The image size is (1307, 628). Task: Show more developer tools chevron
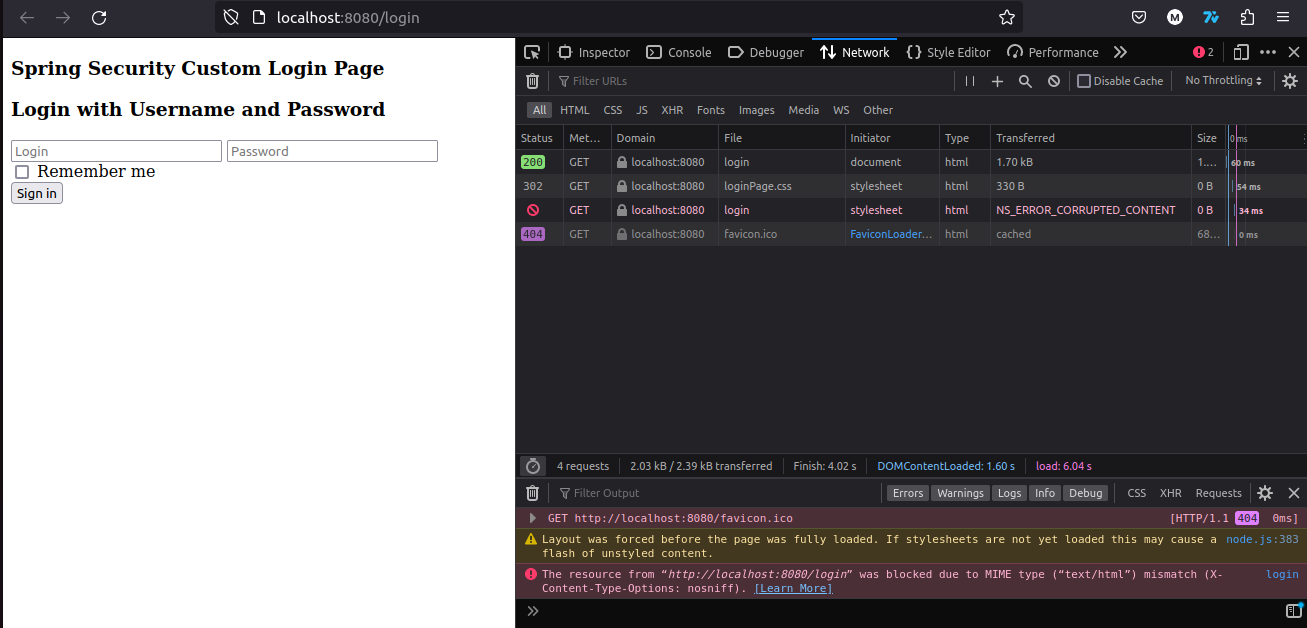1120,52
